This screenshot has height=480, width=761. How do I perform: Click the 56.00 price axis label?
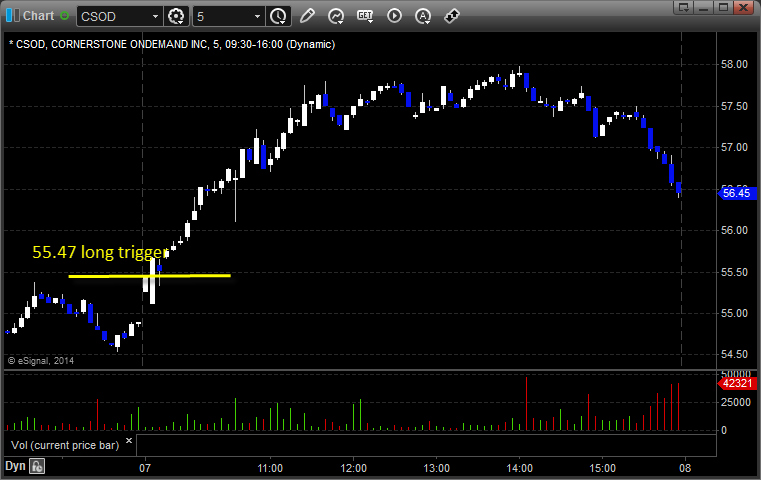coord(734,230)
